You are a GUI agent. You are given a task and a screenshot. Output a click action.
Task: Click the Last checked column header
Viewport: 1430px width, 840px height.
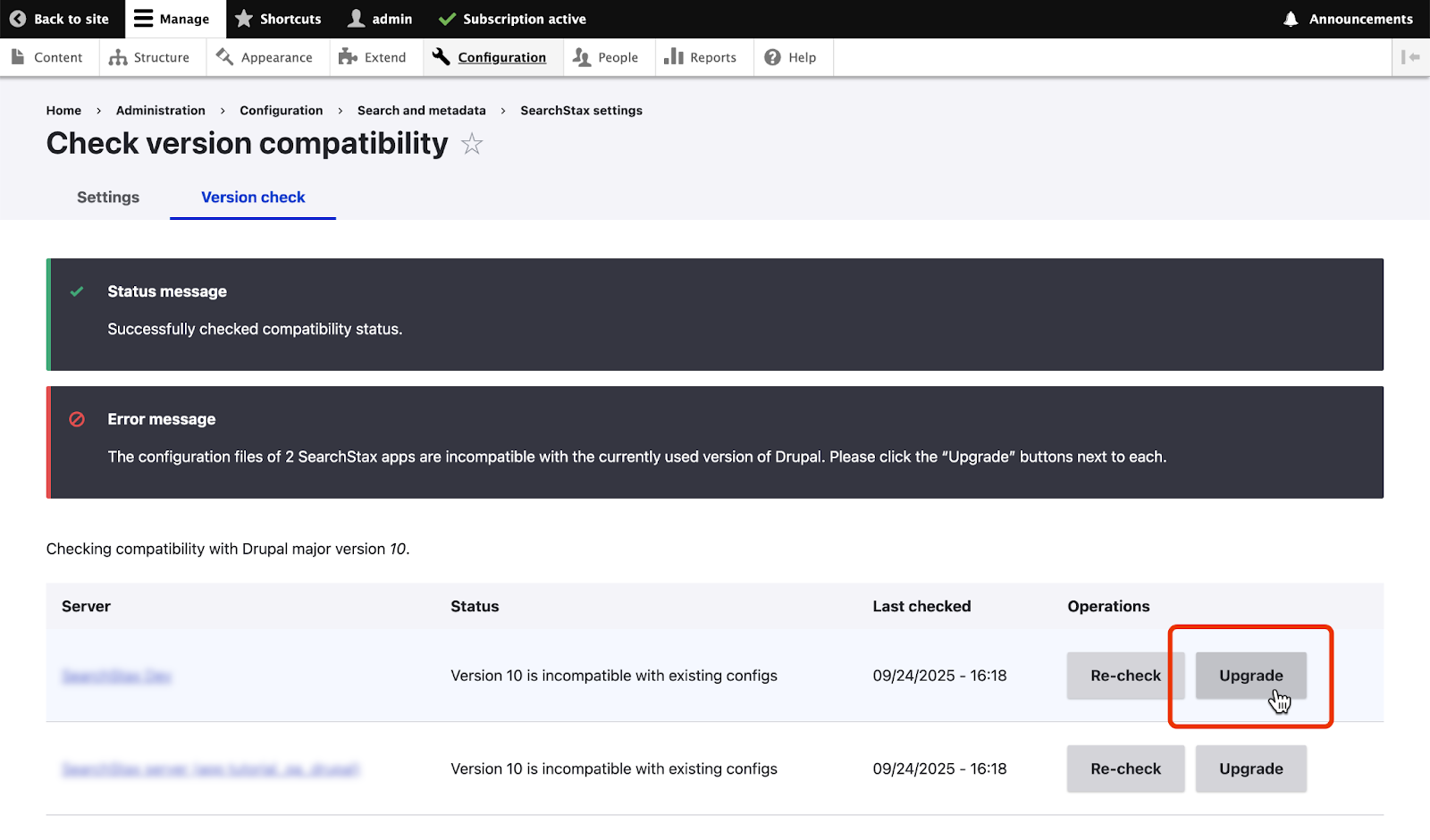pos(921,606)
